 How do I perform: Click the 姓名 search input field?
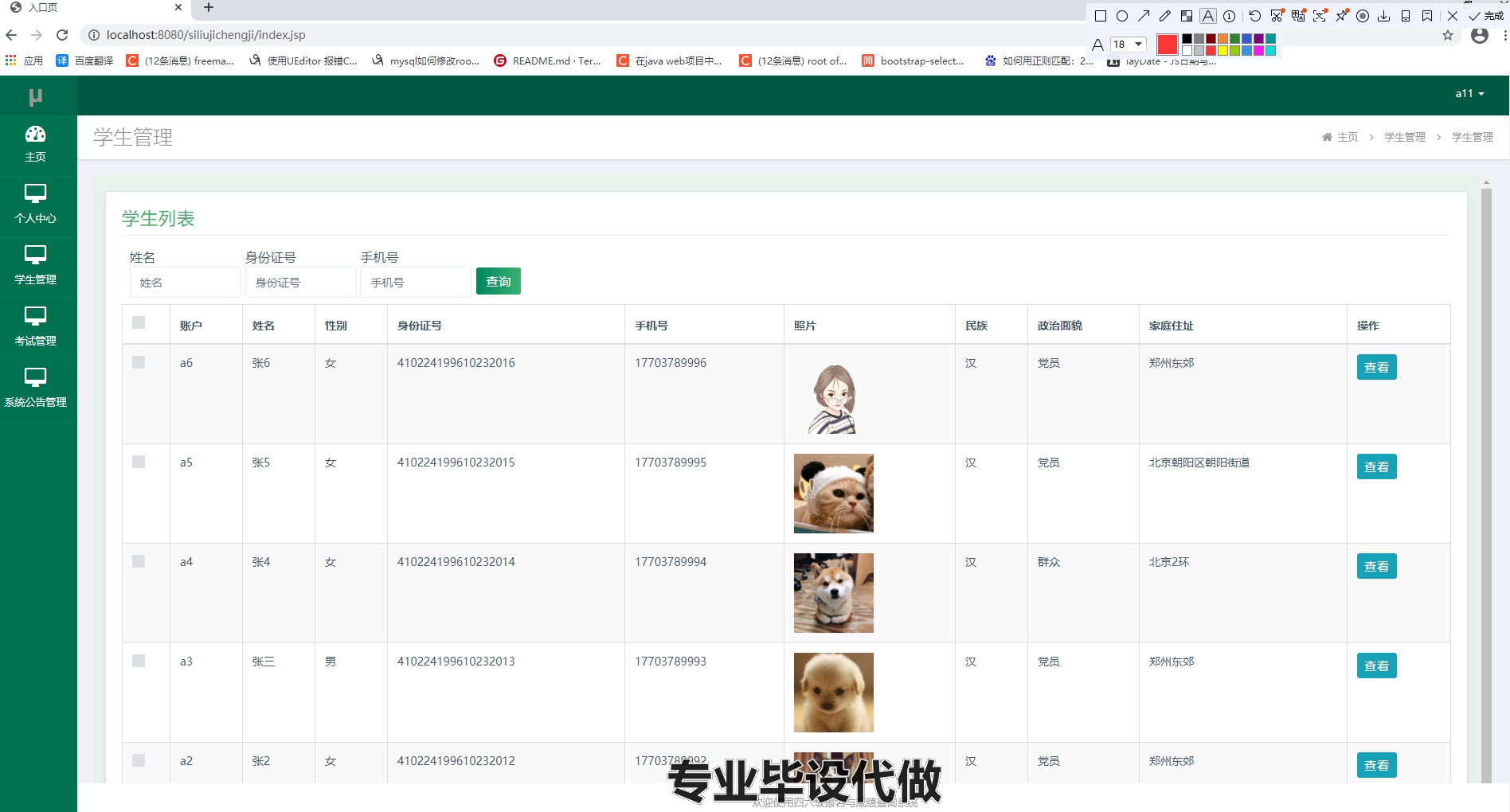185,283
